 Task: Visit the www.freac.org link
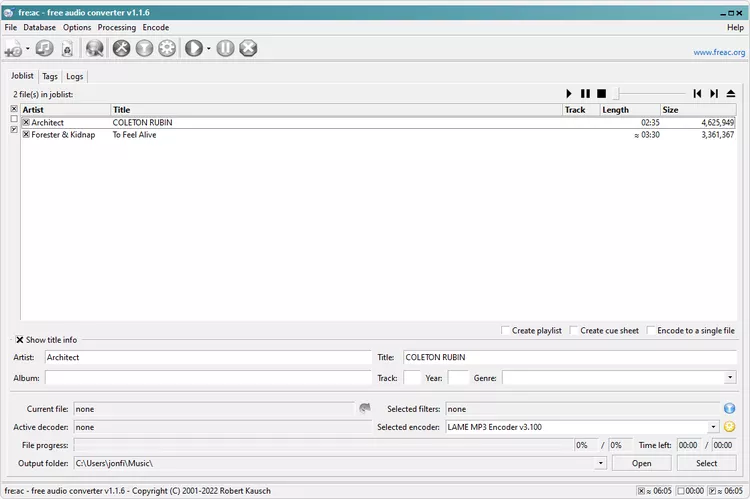(718, 52)
